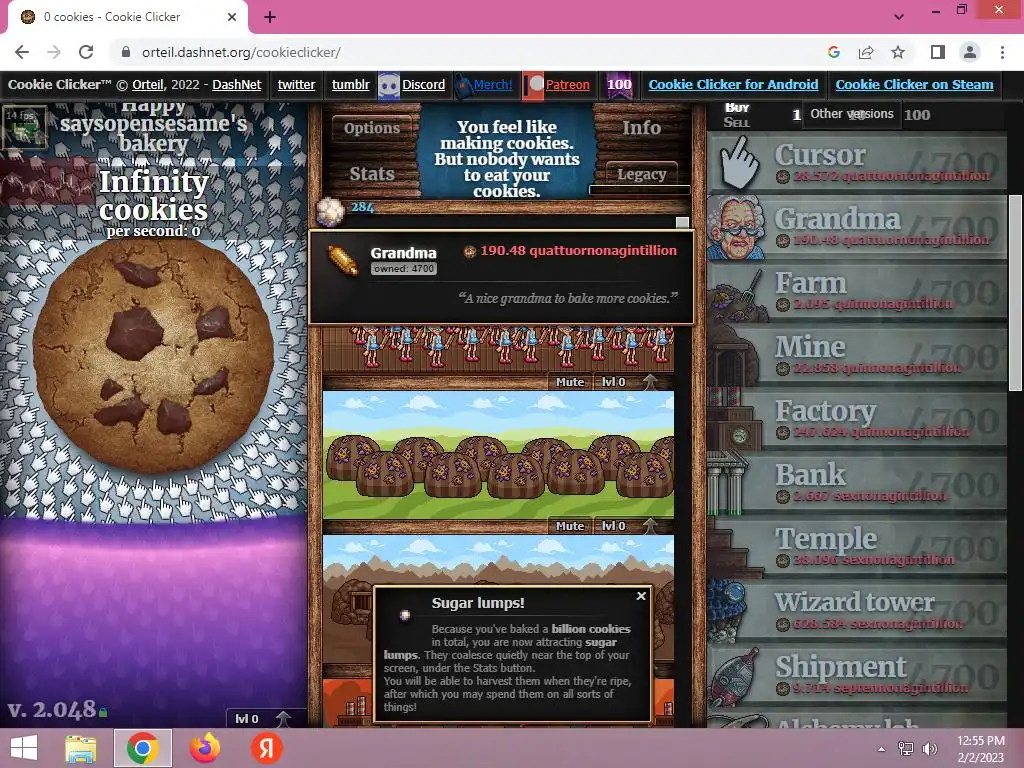
Task: Set store bulk amount to 1
Action: pos(796,115)
